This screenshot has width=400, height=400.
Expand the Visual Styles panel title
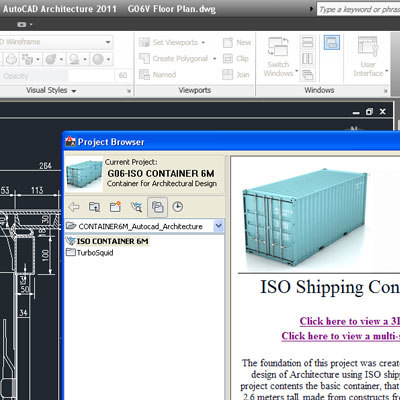pos(51,90)
